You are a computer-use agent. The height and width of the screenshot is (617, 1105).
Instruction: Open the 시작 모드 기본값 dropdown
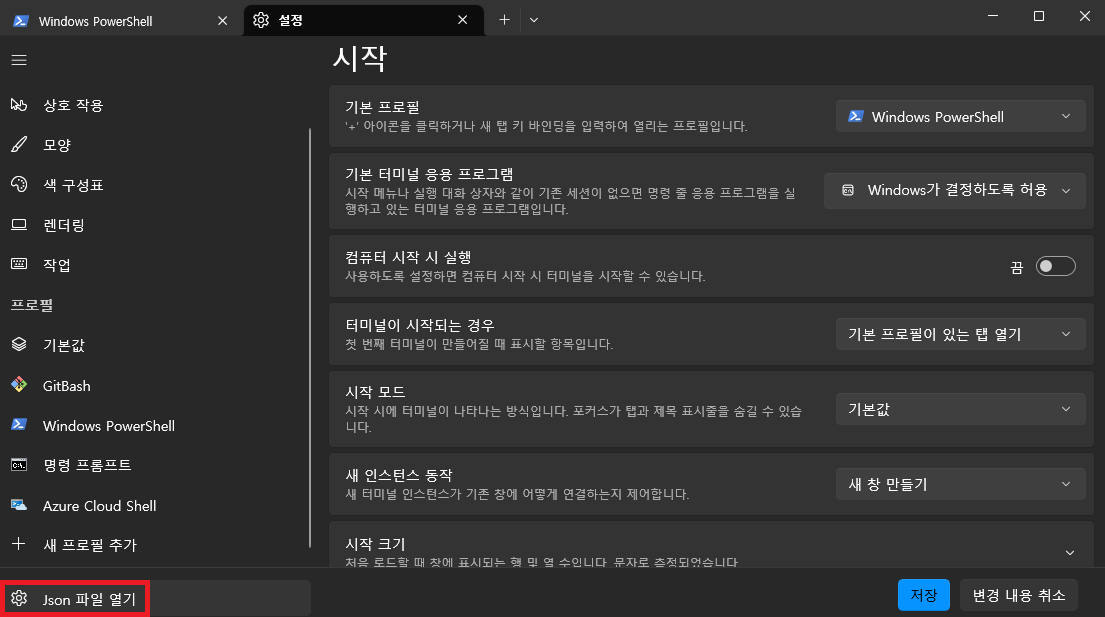(x=961, y=409)
